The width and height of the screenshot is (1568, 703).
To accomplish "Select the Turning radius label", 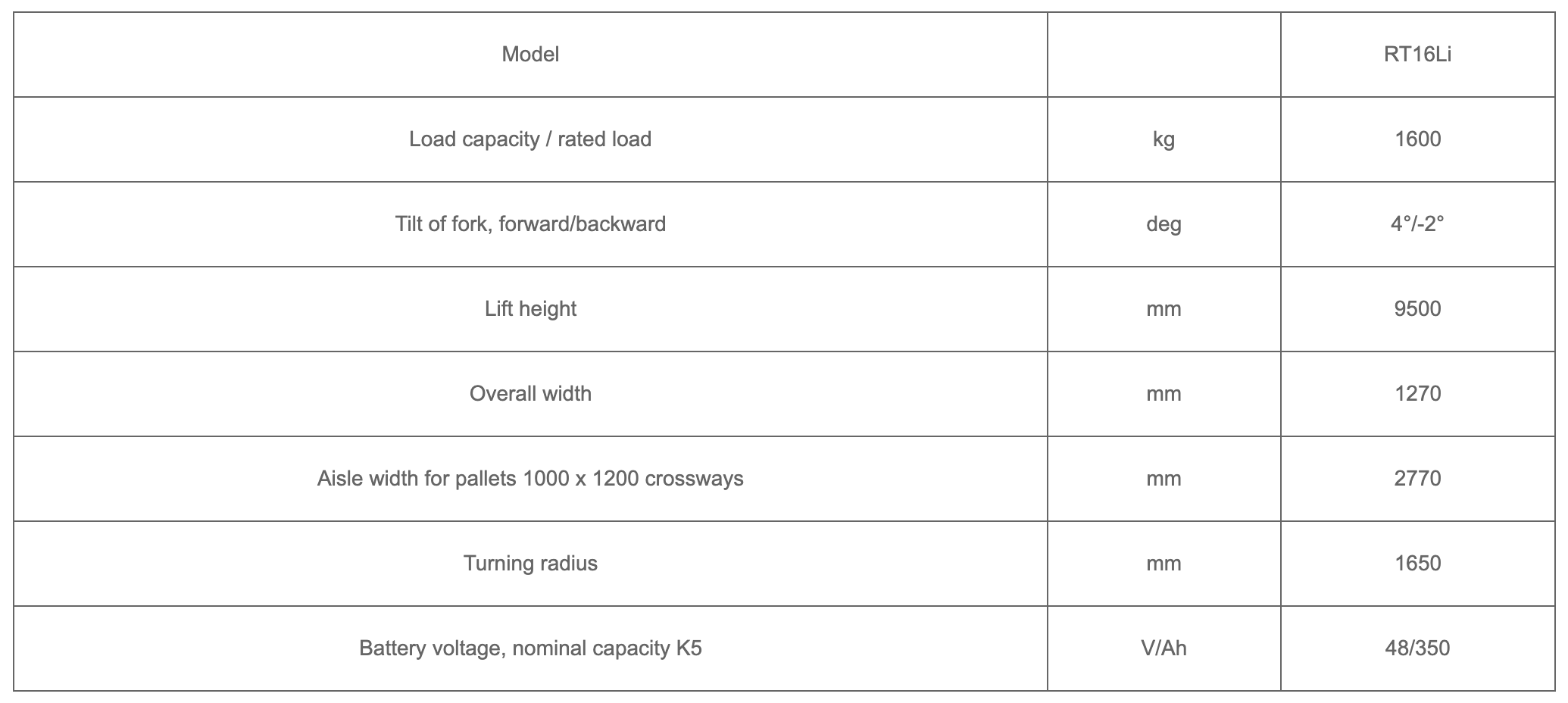I will click(530, 564).
